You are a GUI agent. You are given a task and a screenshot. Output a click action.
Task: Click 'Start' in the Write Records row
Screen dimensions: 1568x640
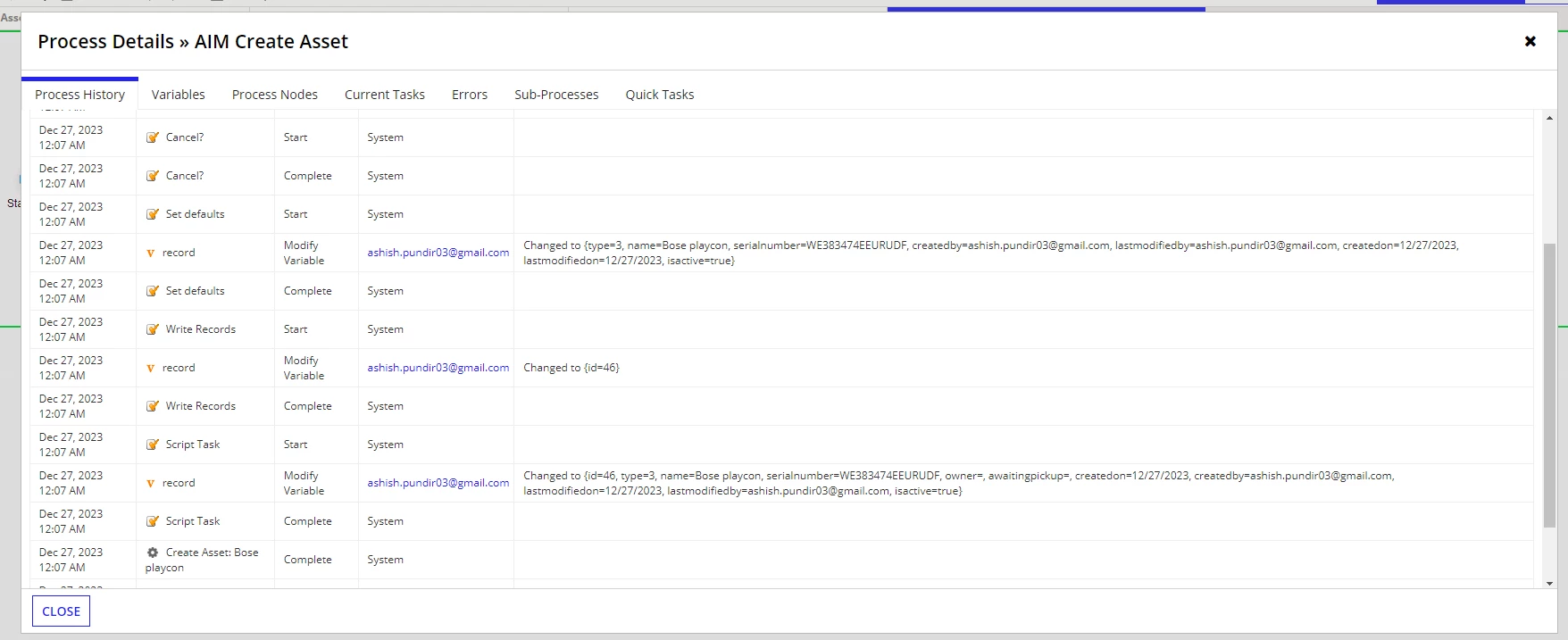pyautogui.click(x=296, y=329)
